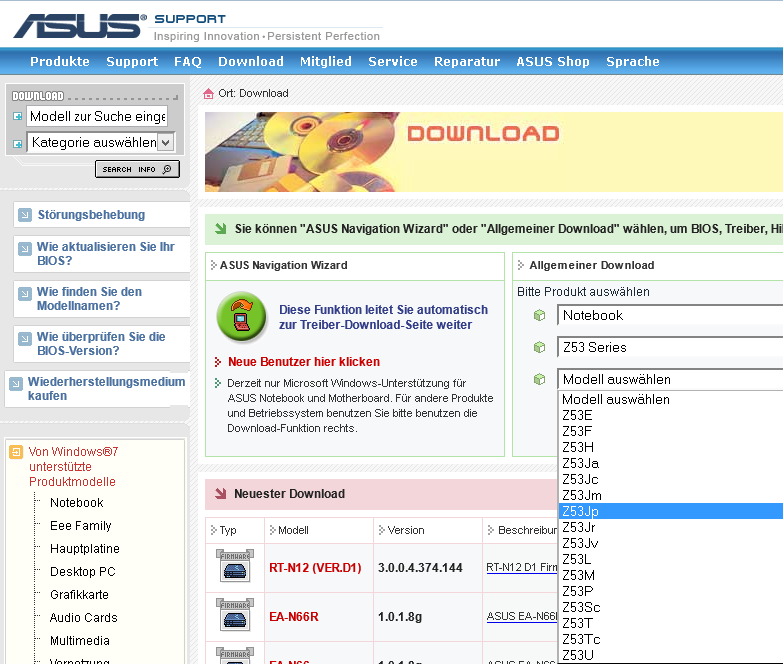The image size is (784, 671).
Task: Select Hauptplatine in product tree
Action: click(84, 548)
